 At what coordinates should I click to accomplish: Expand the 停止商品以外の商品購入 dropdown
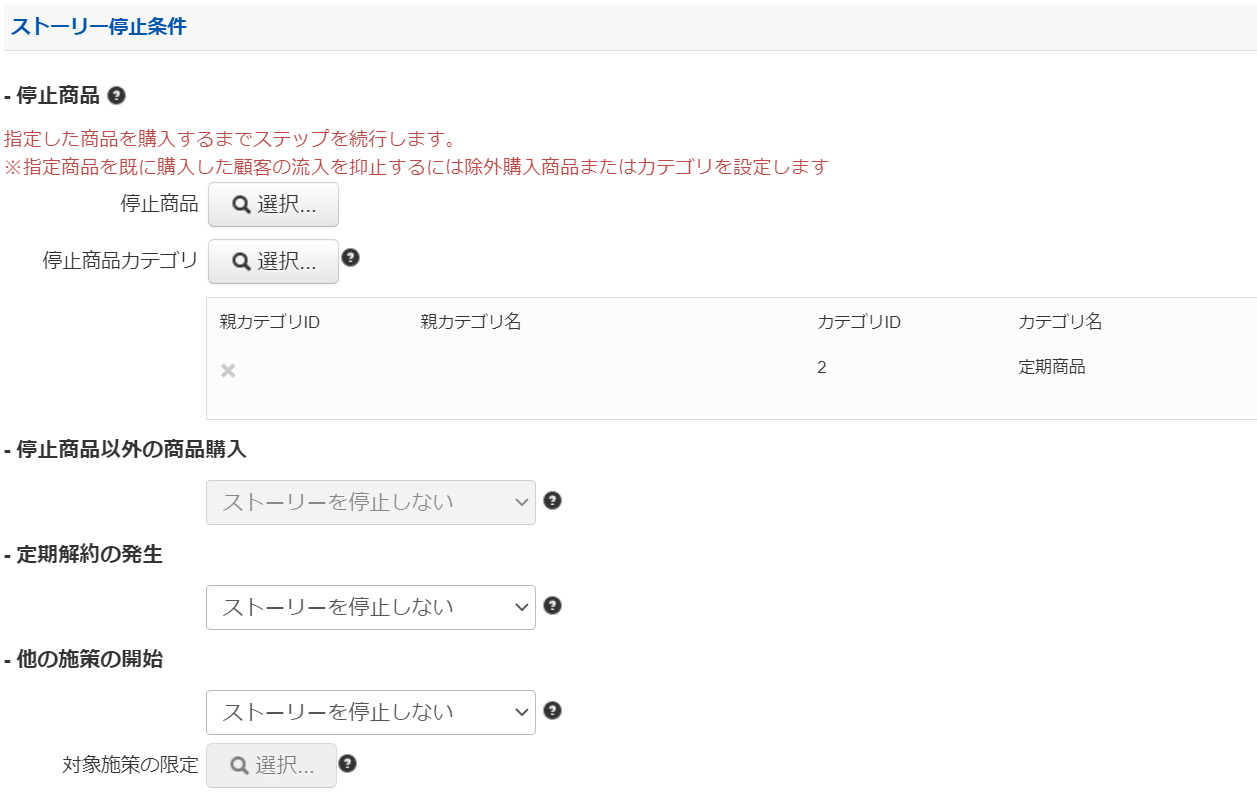370,502
